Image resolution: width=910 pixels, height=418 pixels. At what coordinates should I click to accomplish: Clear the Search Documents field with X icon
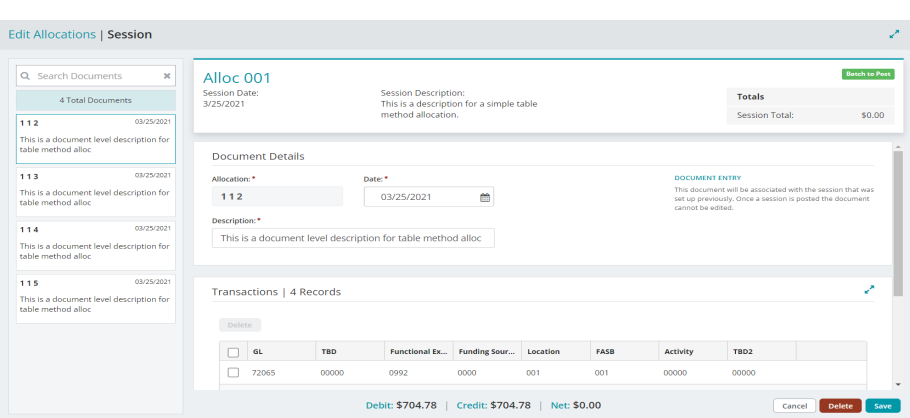167,76
